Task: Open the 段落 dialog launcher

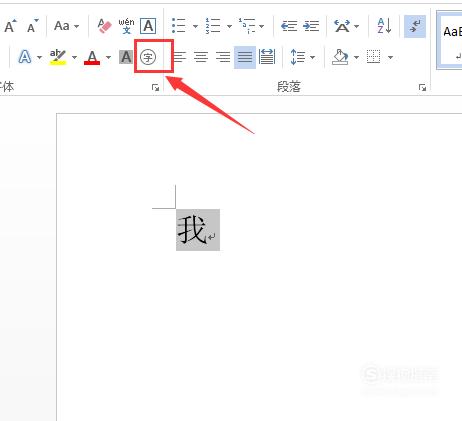Action: click(x=422, y=88)
